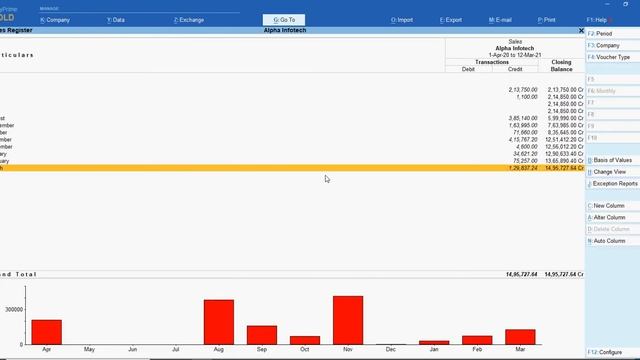Click the Credit column header
The width and height of the screenshot is (640, 360).
coord(515,69)
